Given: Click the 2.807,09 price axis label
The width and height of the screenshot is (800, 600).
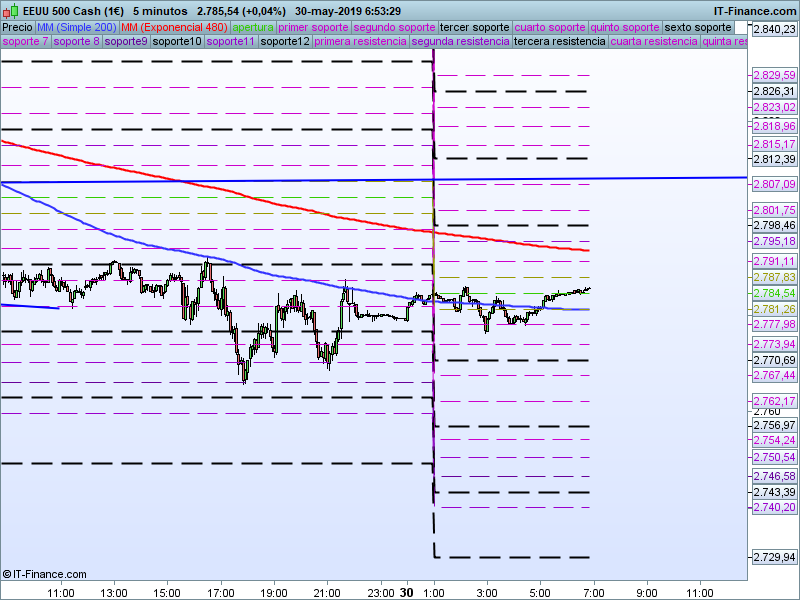Looking at the screenshot, I should pyautogui.click(x=774, y=184).
